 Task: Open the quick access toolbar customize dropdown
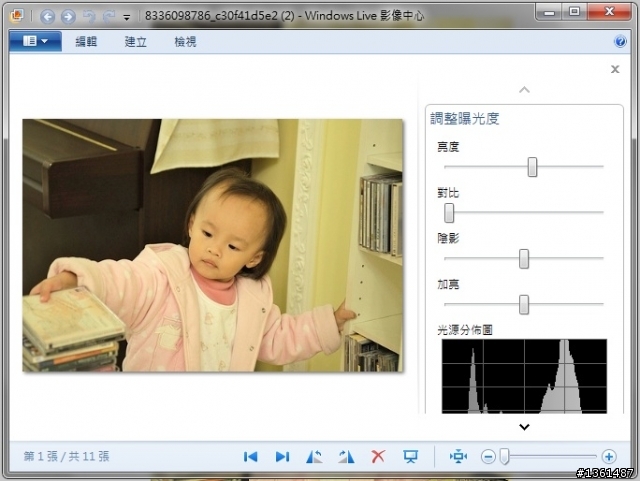click(127, 17)
